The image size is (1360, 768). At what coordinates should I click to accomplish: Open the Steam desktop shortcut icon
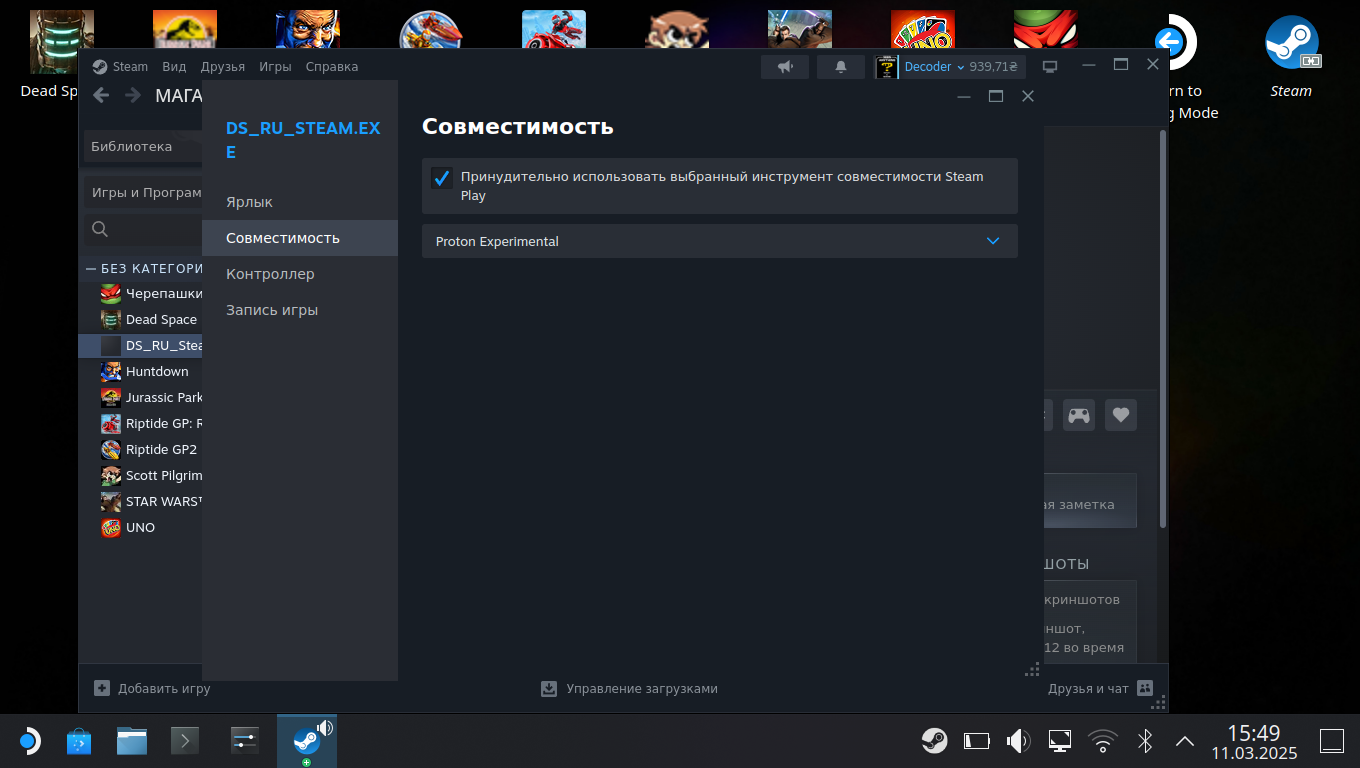pyautogui.click(x=1291, y=56)
